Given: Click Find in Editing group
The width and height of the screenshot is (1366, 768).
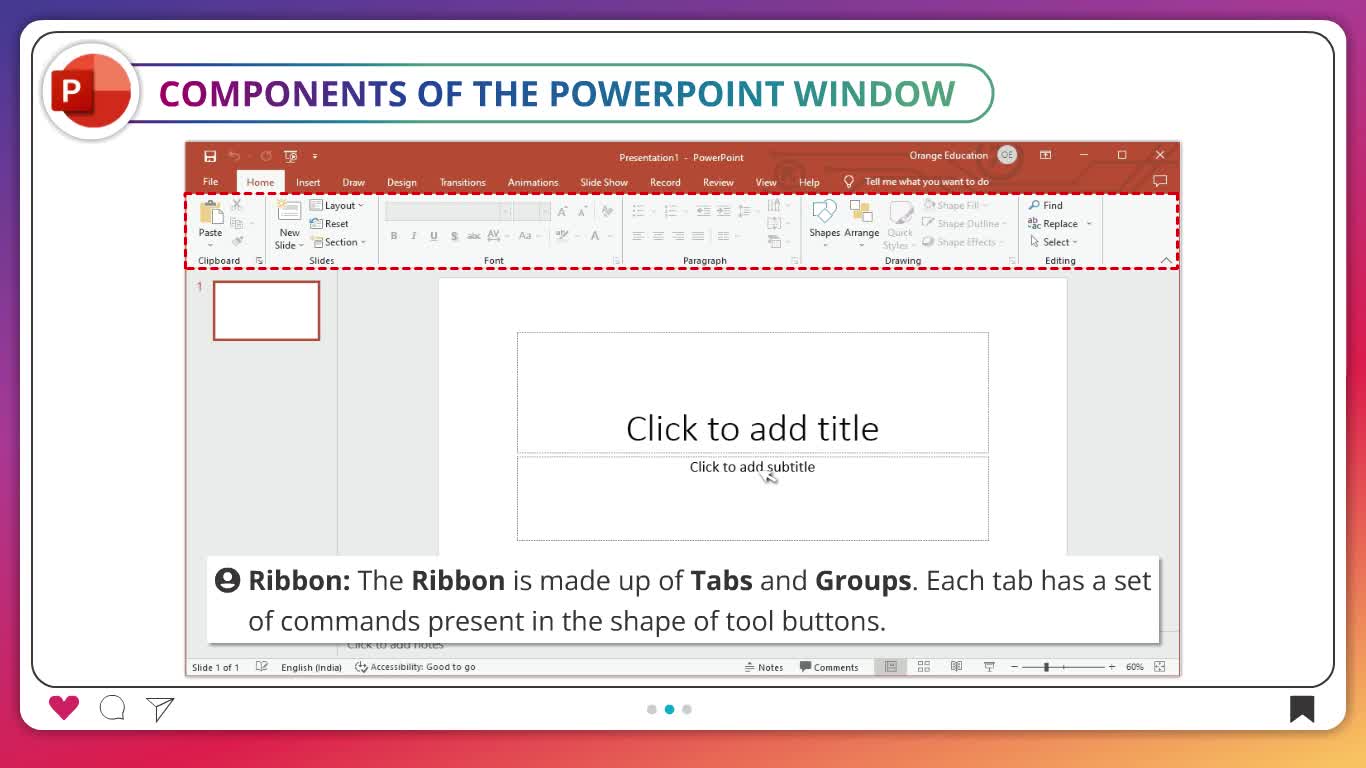Looking at the screenshot, I should [1046, 205].
